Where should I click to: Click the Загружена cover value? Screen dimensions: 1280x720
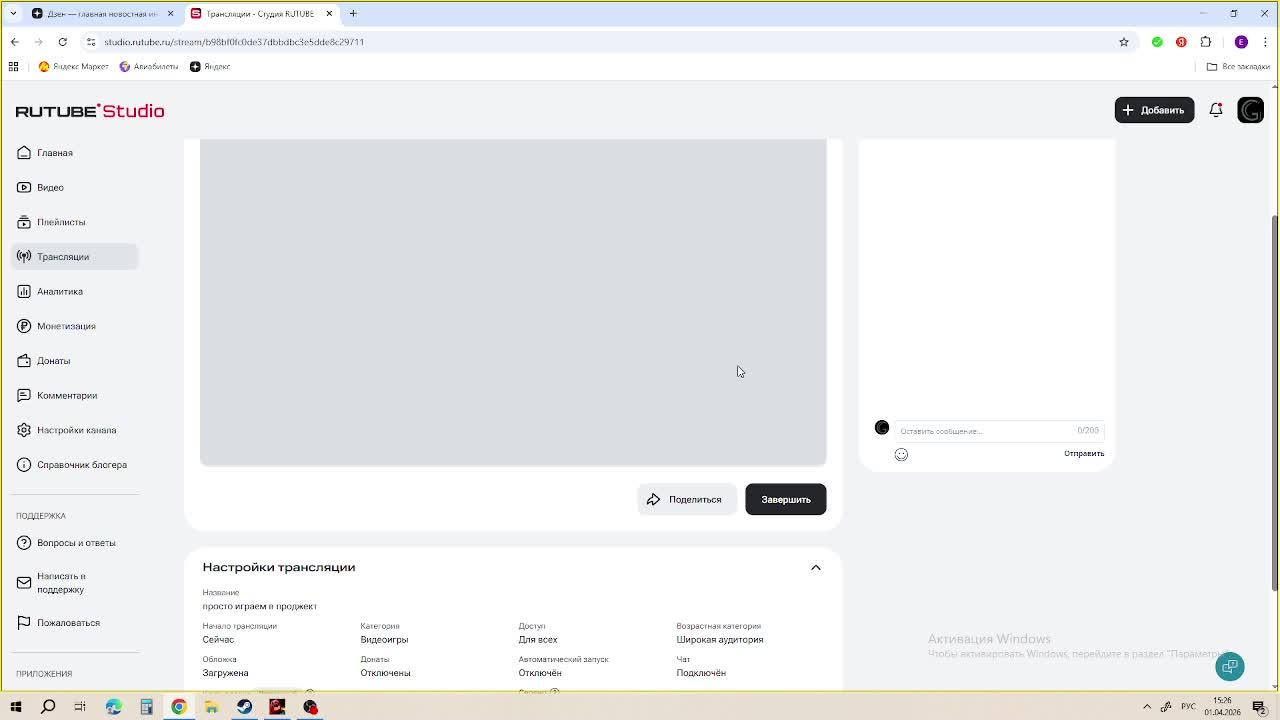(x=225, y=673)
